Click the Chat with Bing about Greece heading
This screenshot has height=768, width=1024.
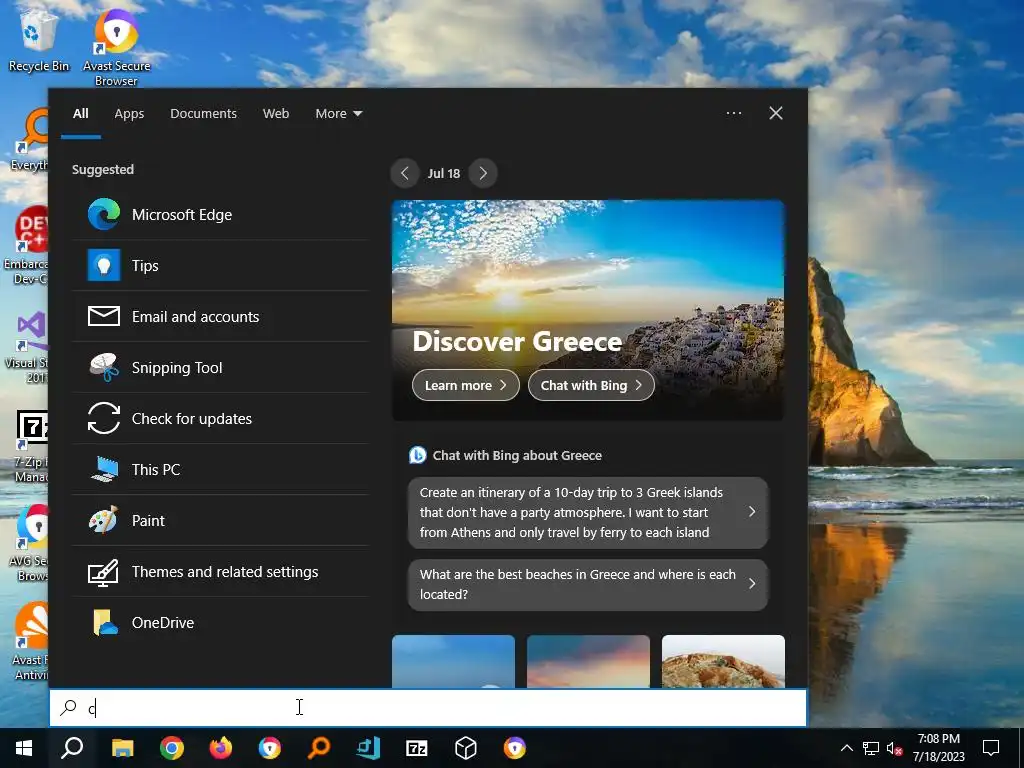517,455
